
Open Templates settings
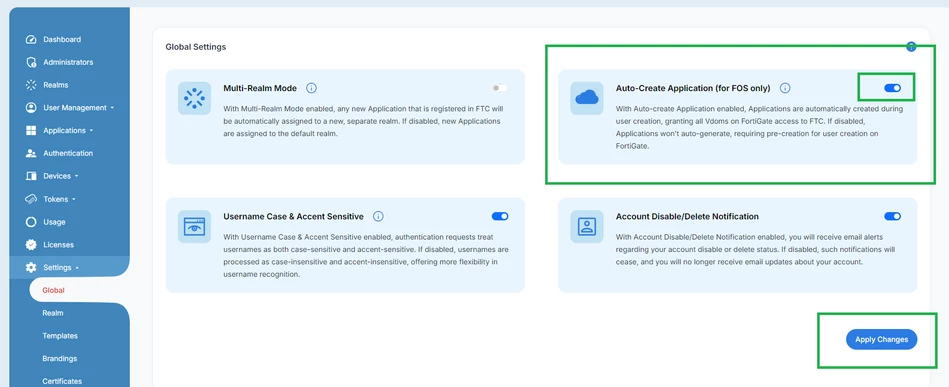60,336
